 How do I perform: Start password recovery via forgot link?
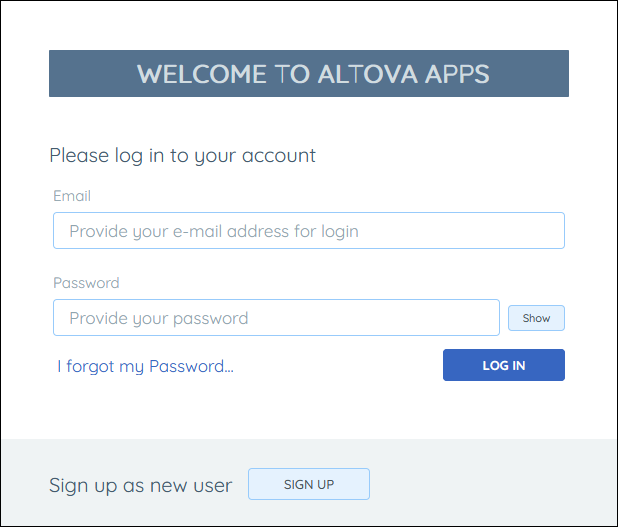pos(145,366)
